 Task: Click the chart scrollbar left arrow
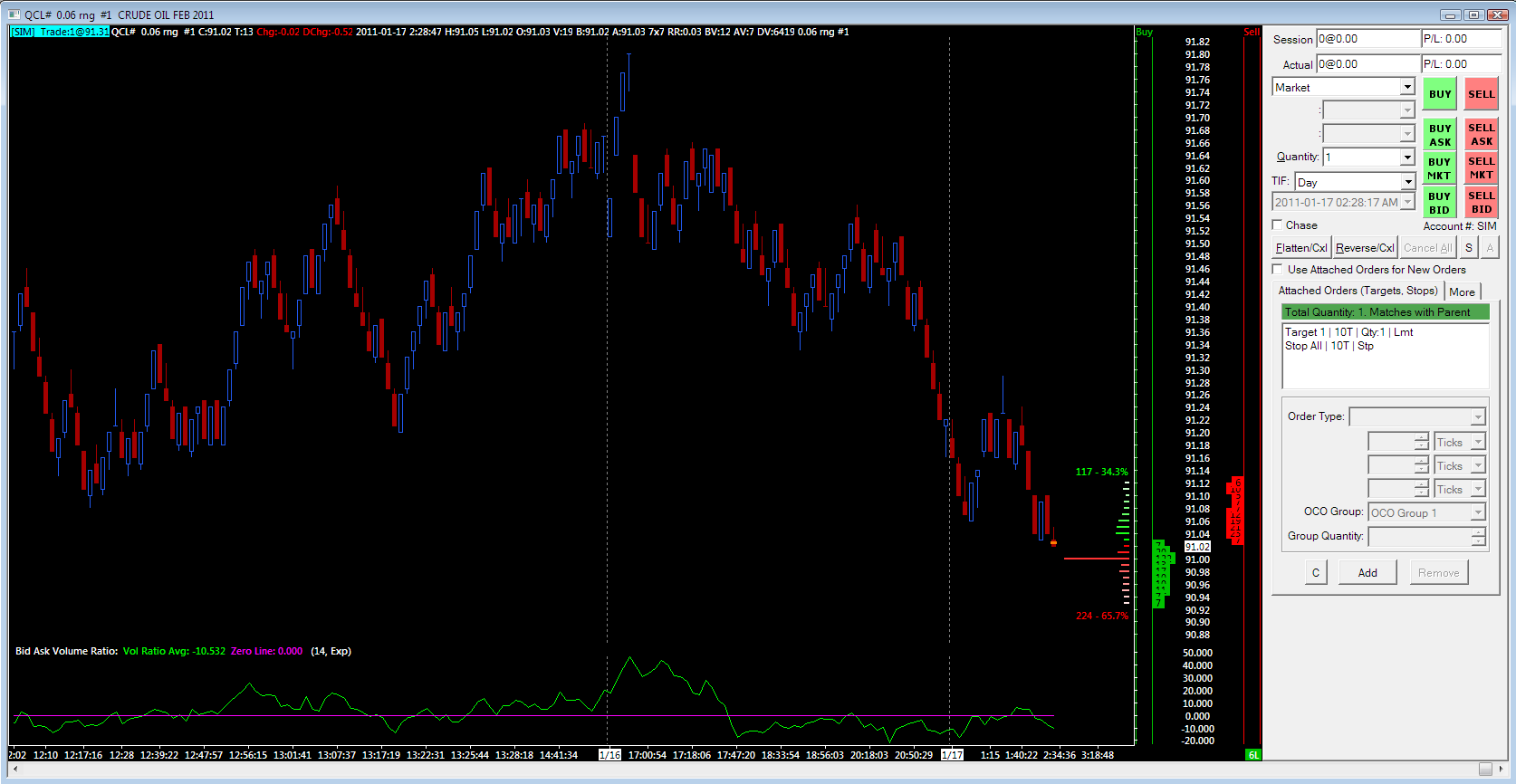click(14, 769)
